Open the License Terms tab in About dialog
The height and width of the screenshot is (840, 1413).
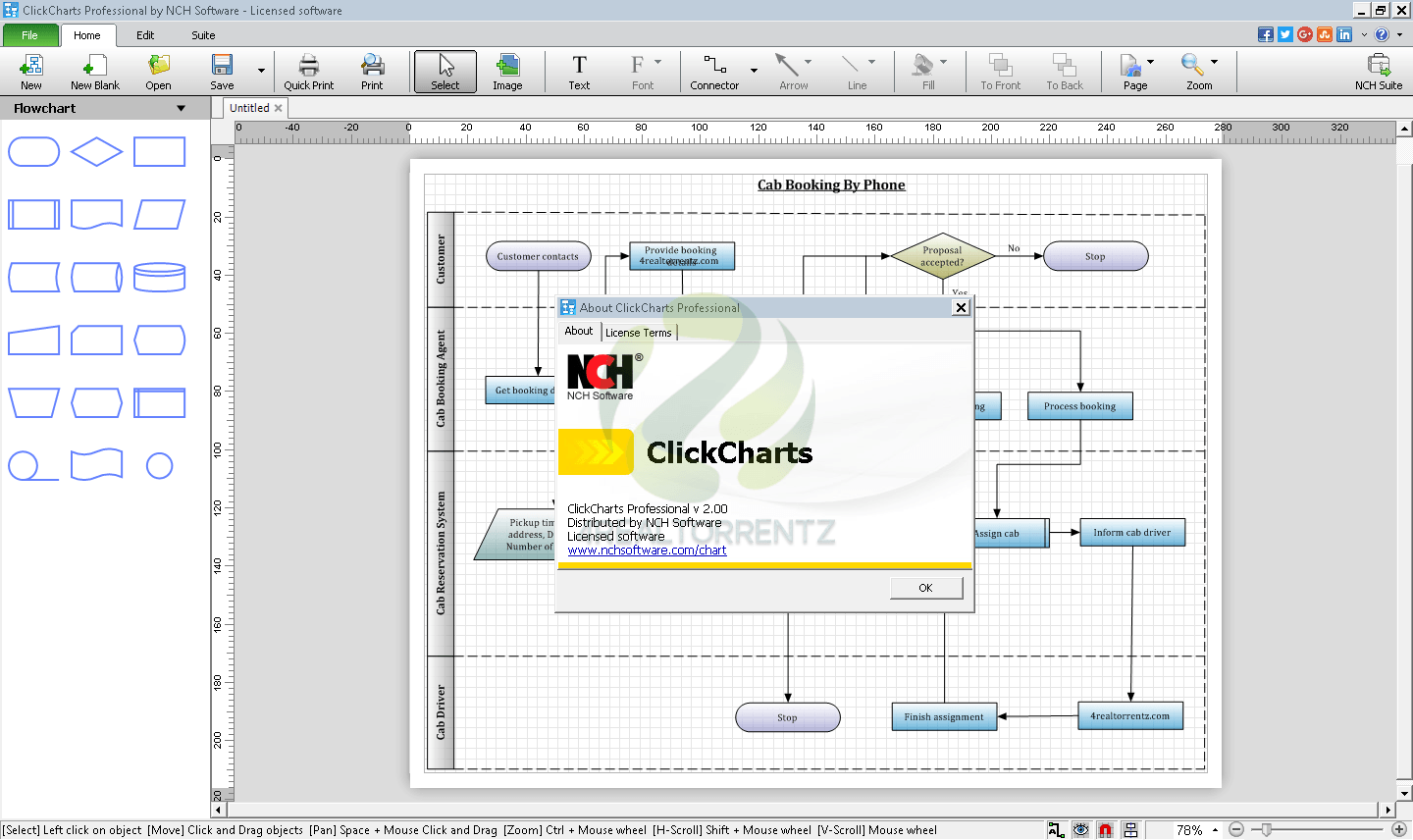pyautogui.click(x=639, y=333)
